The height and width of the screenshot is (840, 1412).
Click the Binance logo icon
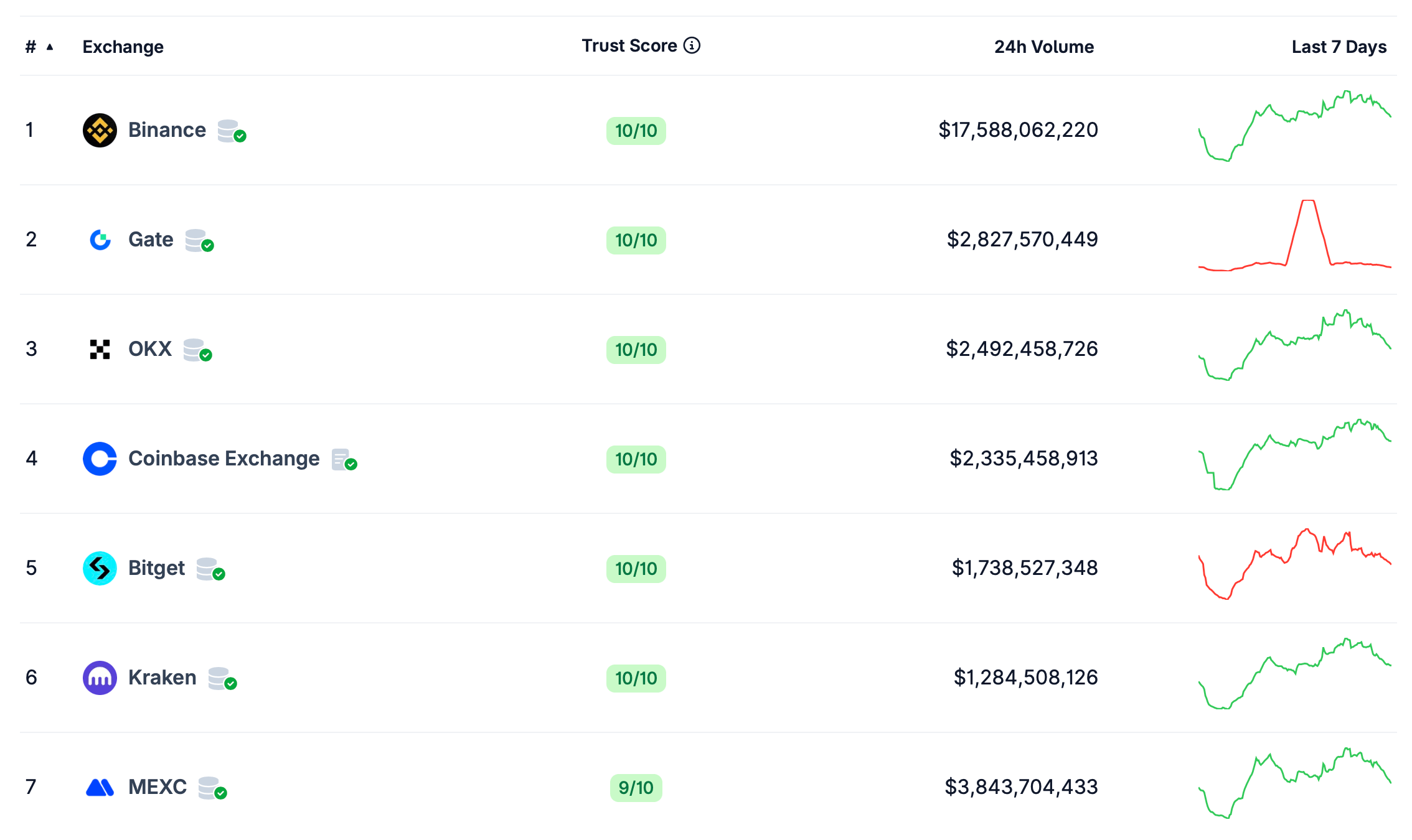pyautogui.click(x=100, y=130)
